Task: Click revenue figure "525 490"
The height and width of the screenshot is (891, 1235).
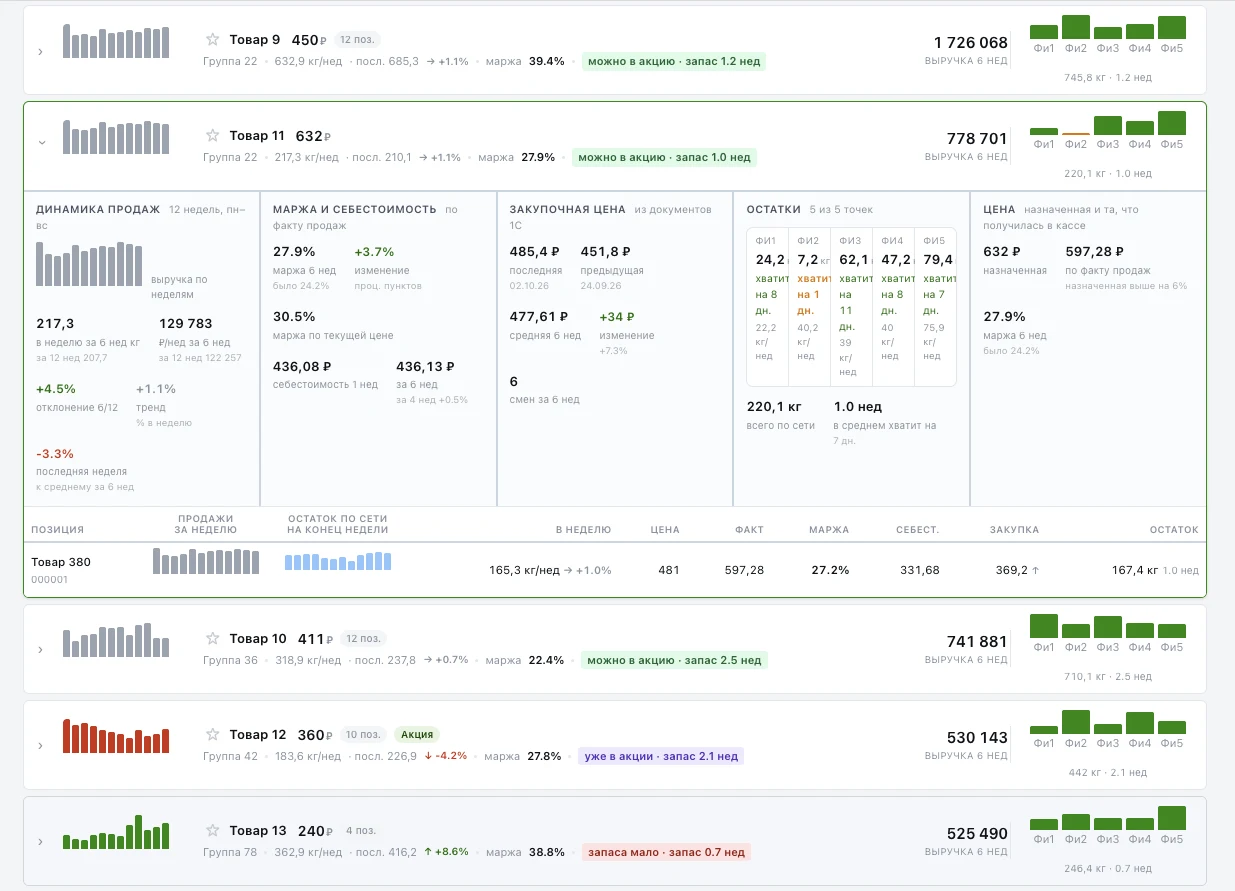Action: [x=977, y=834]
